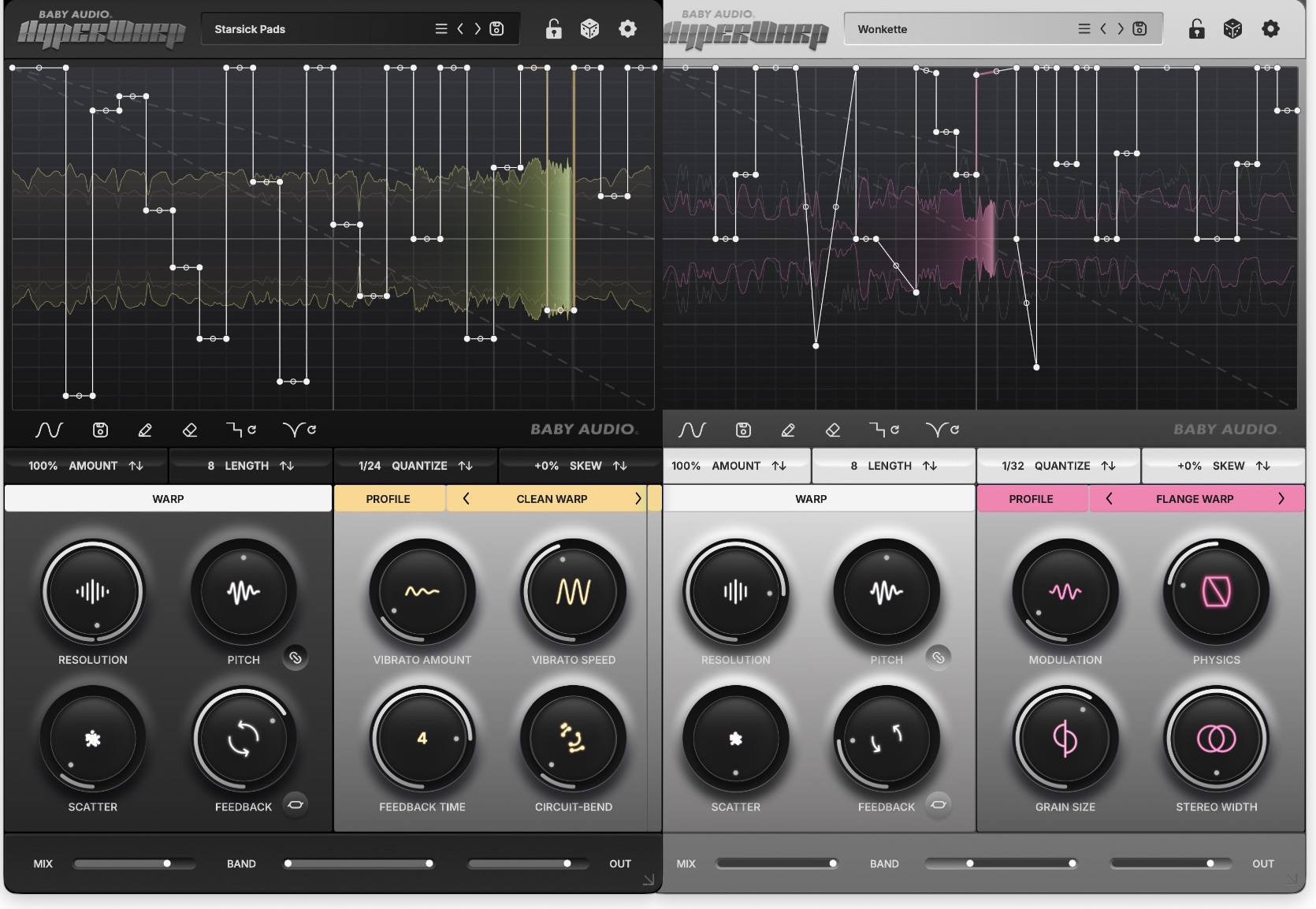Viewport: 1316px width, 909px height.
Task: Click MIX slider in Starsick Pads window
Action: [134, 864]
